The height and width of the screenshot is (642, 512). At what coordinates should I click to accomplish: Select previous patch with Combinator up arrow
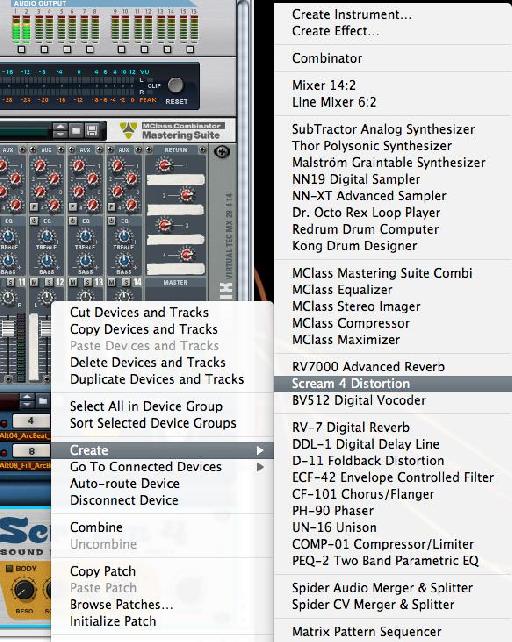(60, 127)
